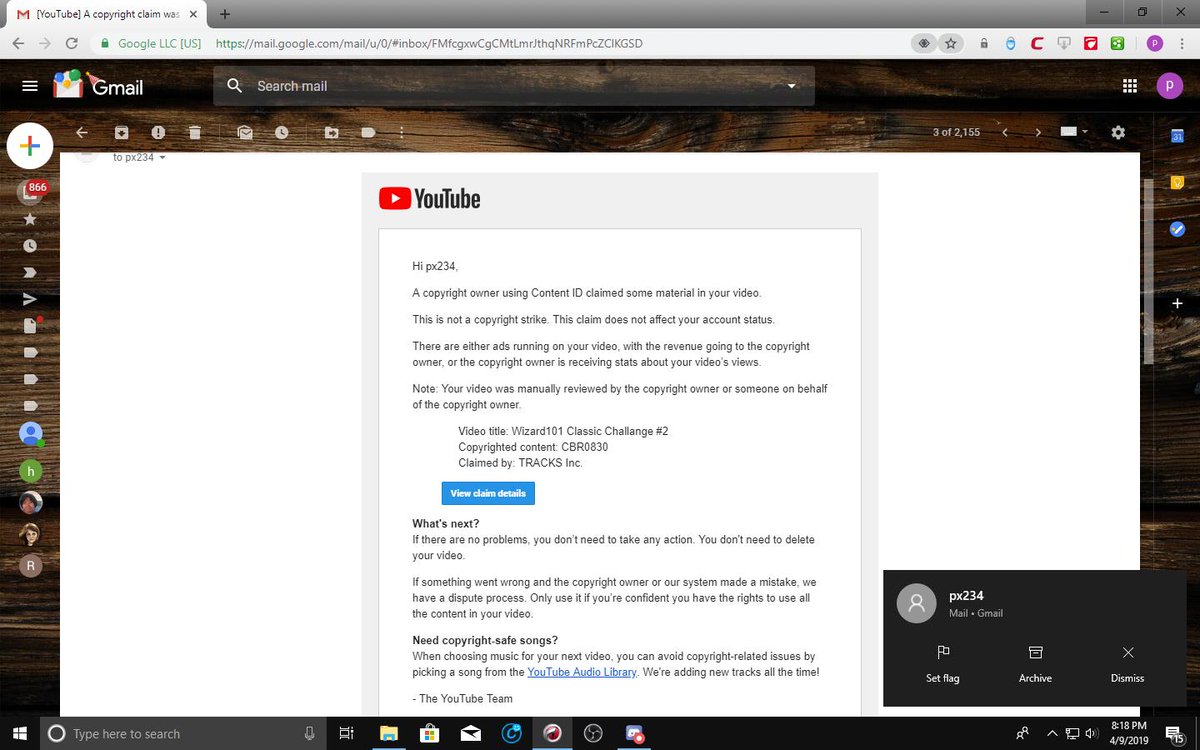Go to newer email arrow
The image size is (1200, 750).
pos(1005,132)
